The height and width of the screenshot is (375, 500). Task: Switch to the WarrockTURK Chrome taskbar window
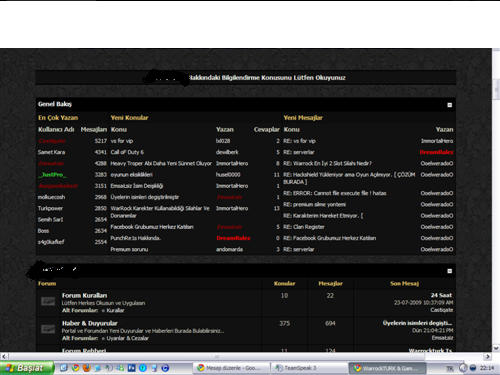point(387,368)
